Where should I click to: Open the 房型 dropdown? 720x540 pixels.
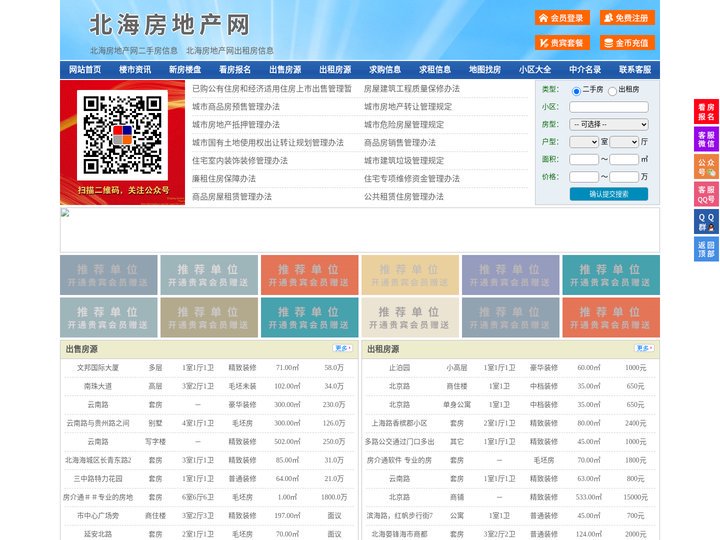[609, 124]
